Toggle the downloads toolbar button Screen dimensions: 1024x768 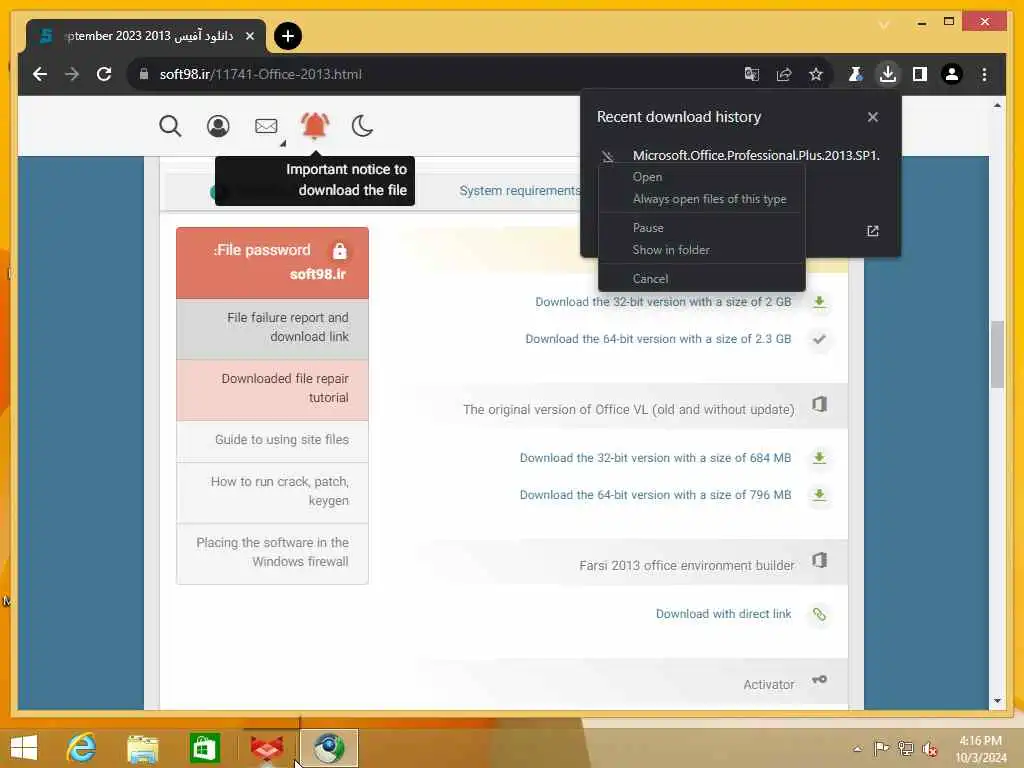pos(888,74)
